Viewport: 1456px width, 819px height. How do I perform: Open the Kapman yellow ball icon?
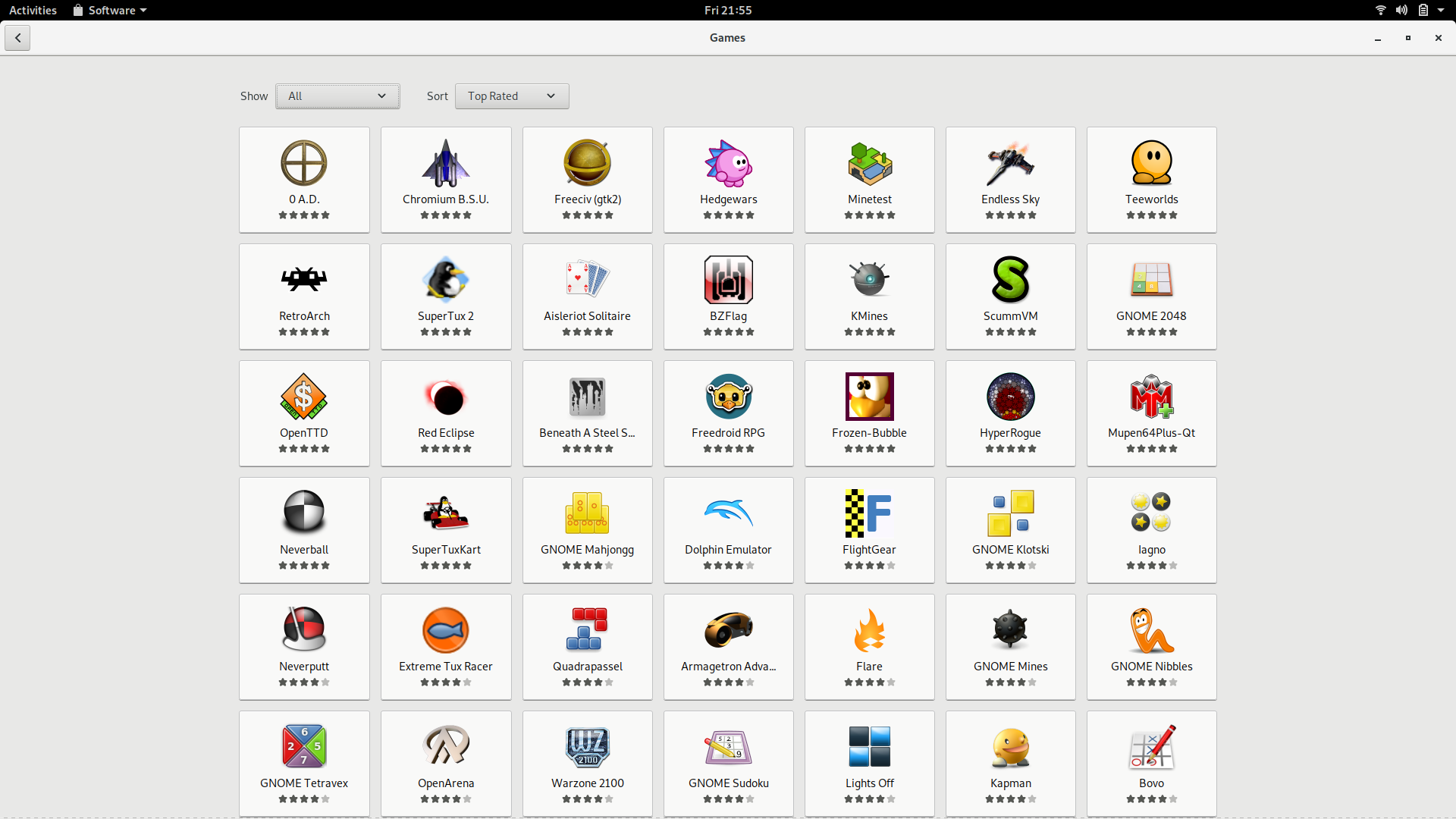(1011, 747)
